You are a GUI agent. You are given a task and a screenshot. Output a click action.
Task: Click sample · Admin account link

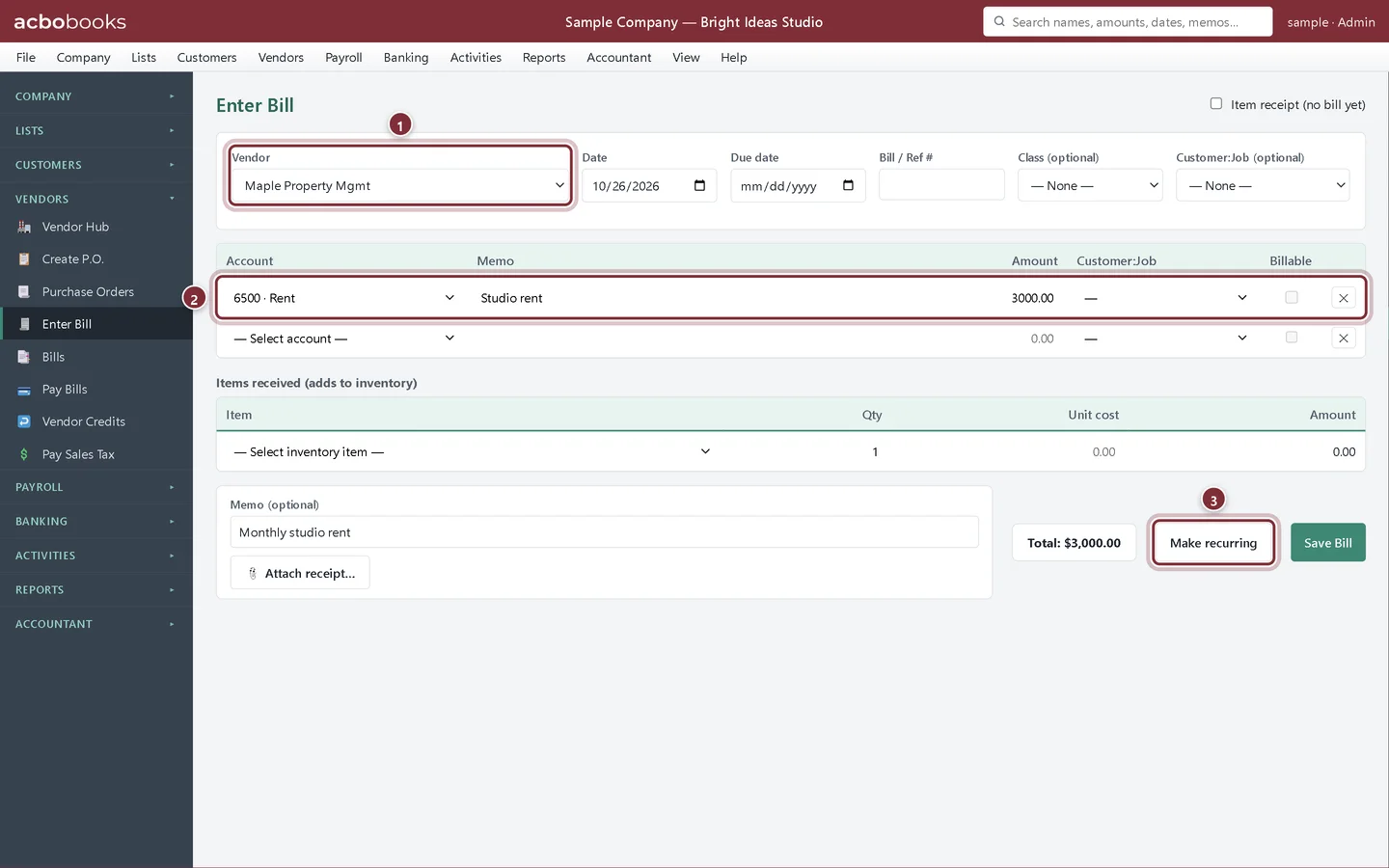coord(1331,21)
